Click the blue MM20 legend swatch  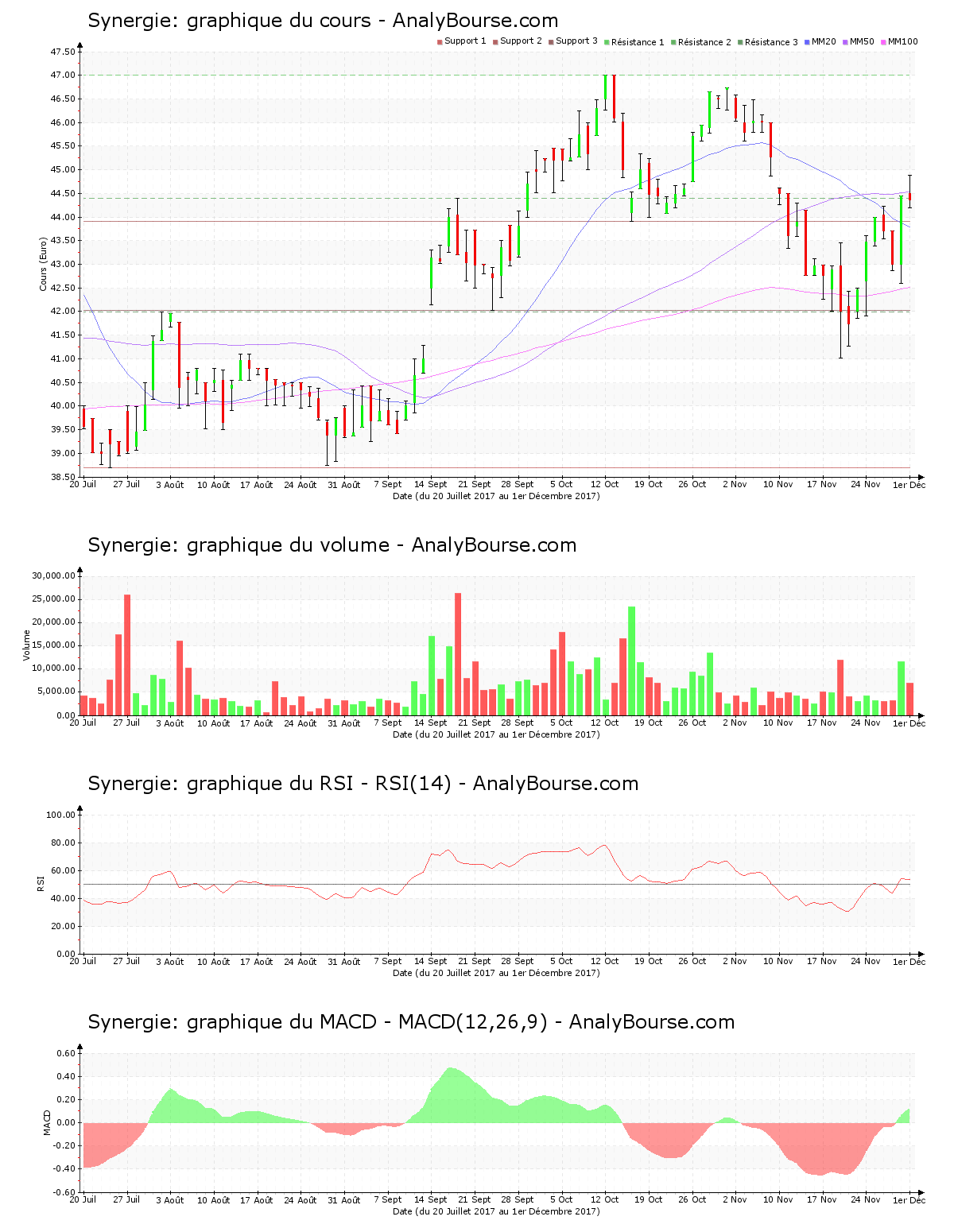tap(807, 41)
